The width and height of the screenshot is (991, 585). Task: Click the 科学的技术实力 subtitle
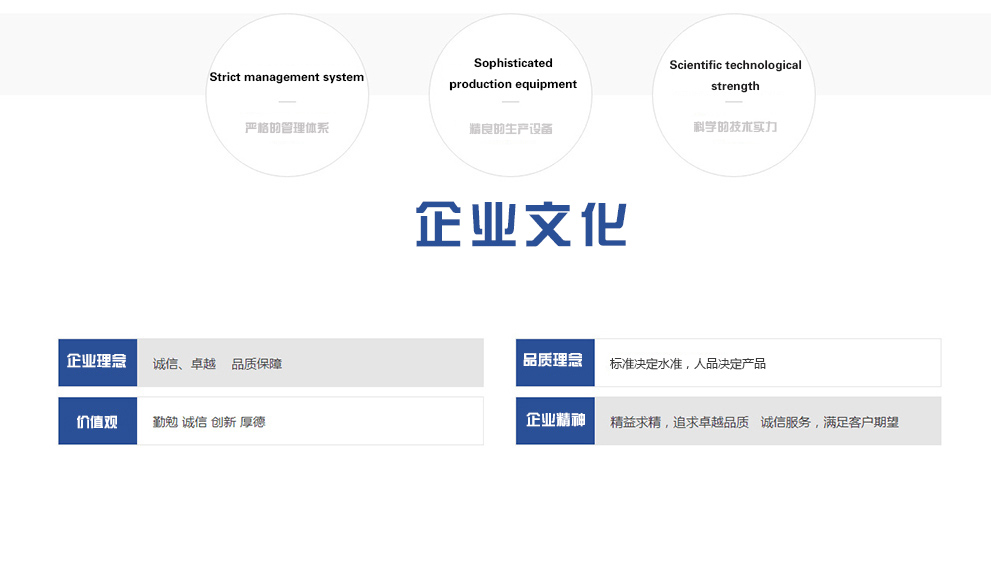(735, 127)
